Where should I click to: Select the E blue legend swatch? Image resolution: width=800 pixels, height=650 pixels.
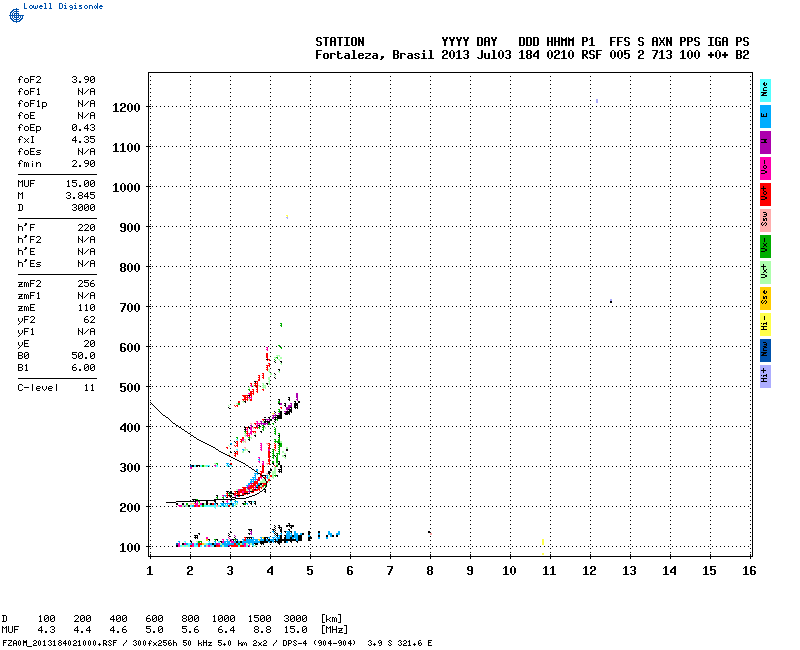pyautogui.click(x=765, y=116)
